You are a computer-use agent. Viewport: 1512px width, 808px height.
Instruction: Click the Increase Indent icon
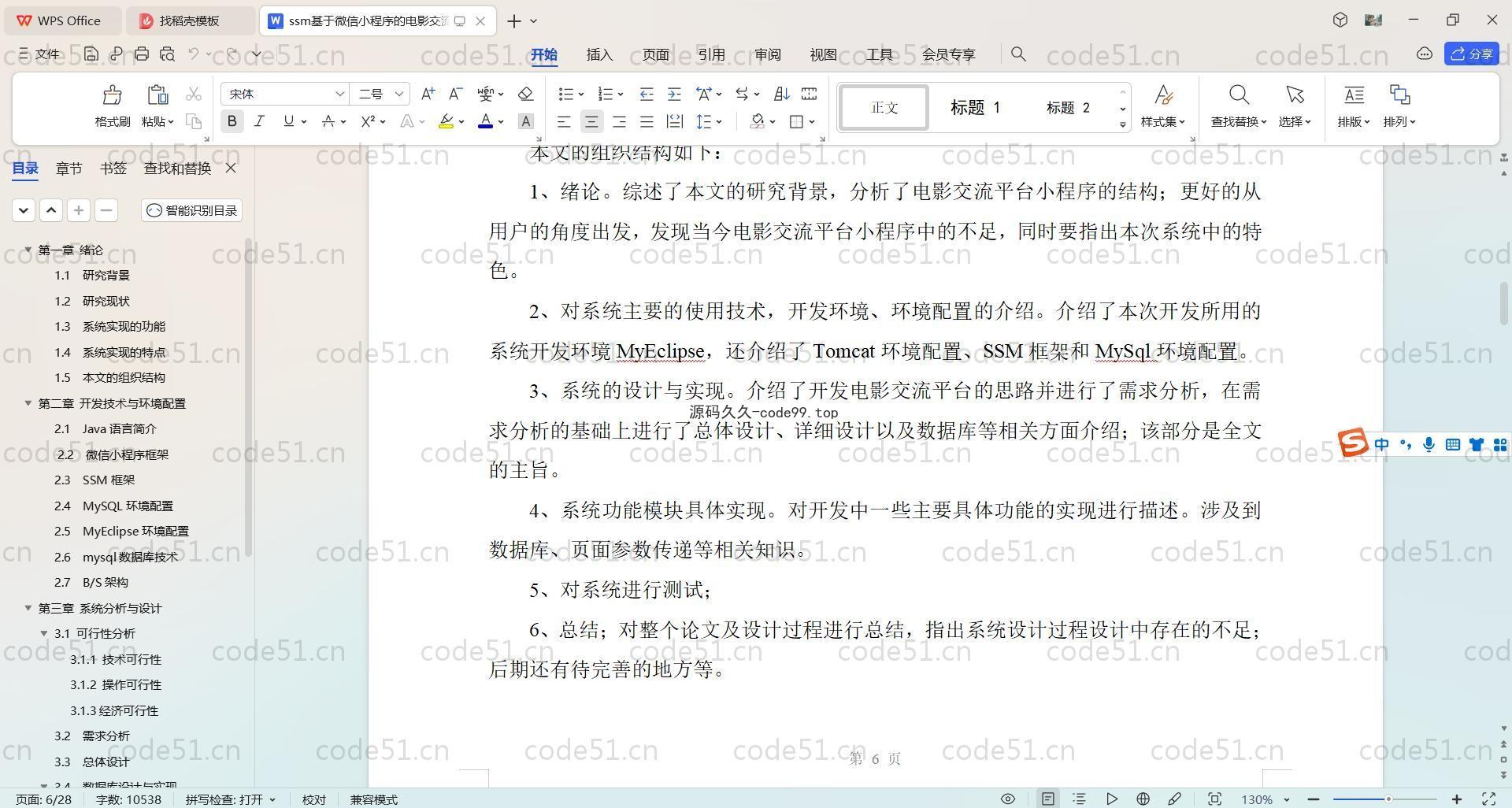[x=674, y=94]
